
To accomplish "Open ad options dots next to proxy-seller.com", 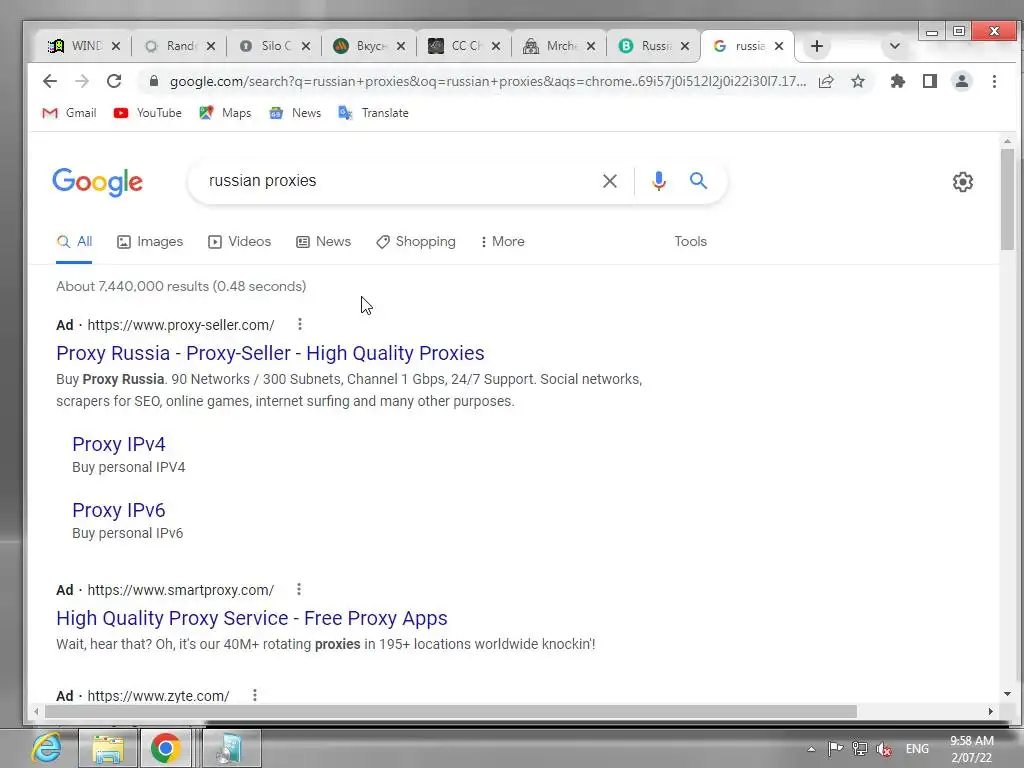I will tap(300, 324).
